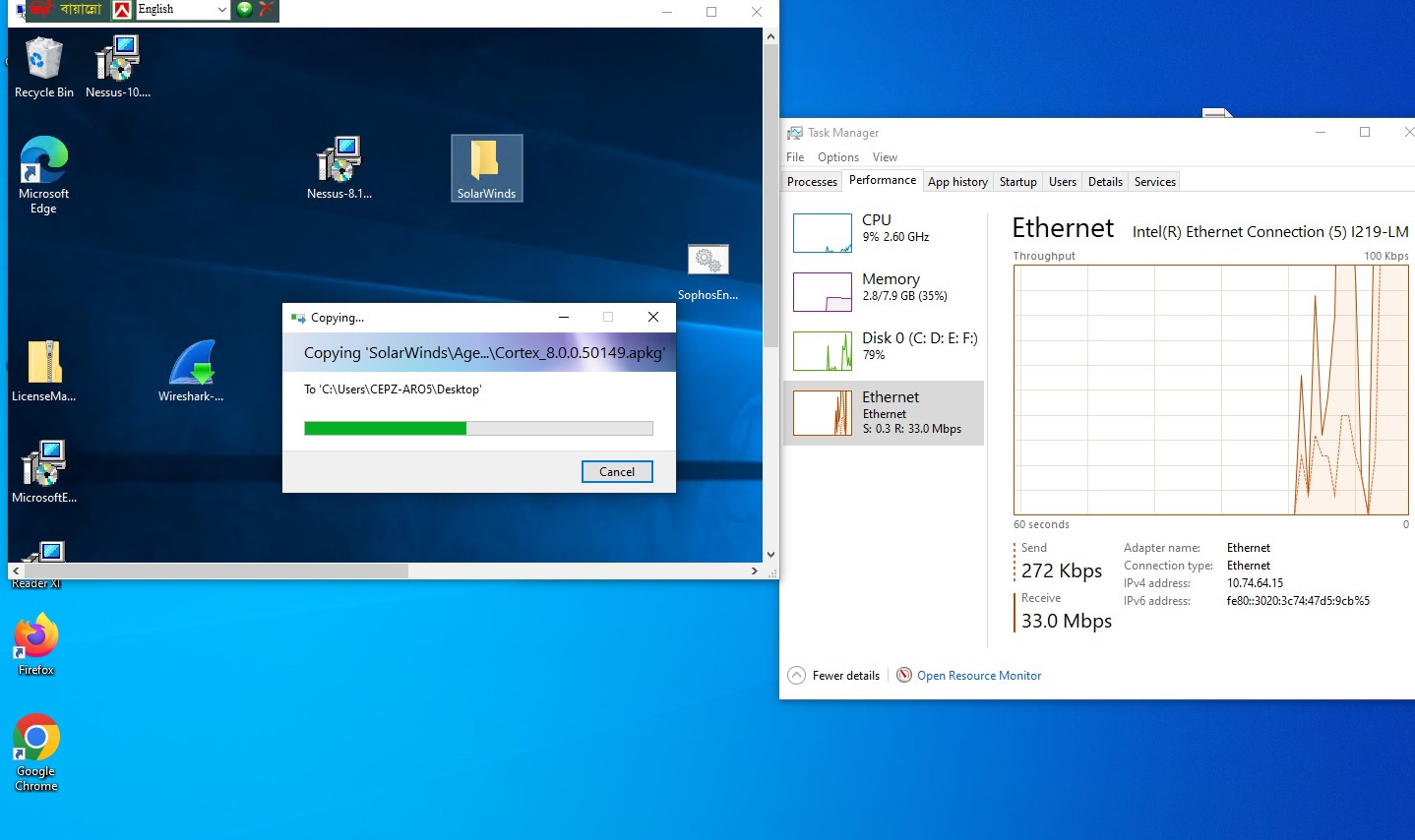Viewport: 1415px width, 840px height.
Task: Click the horizontal scrollbar thumb in remote window
Action: click(215, 570)
